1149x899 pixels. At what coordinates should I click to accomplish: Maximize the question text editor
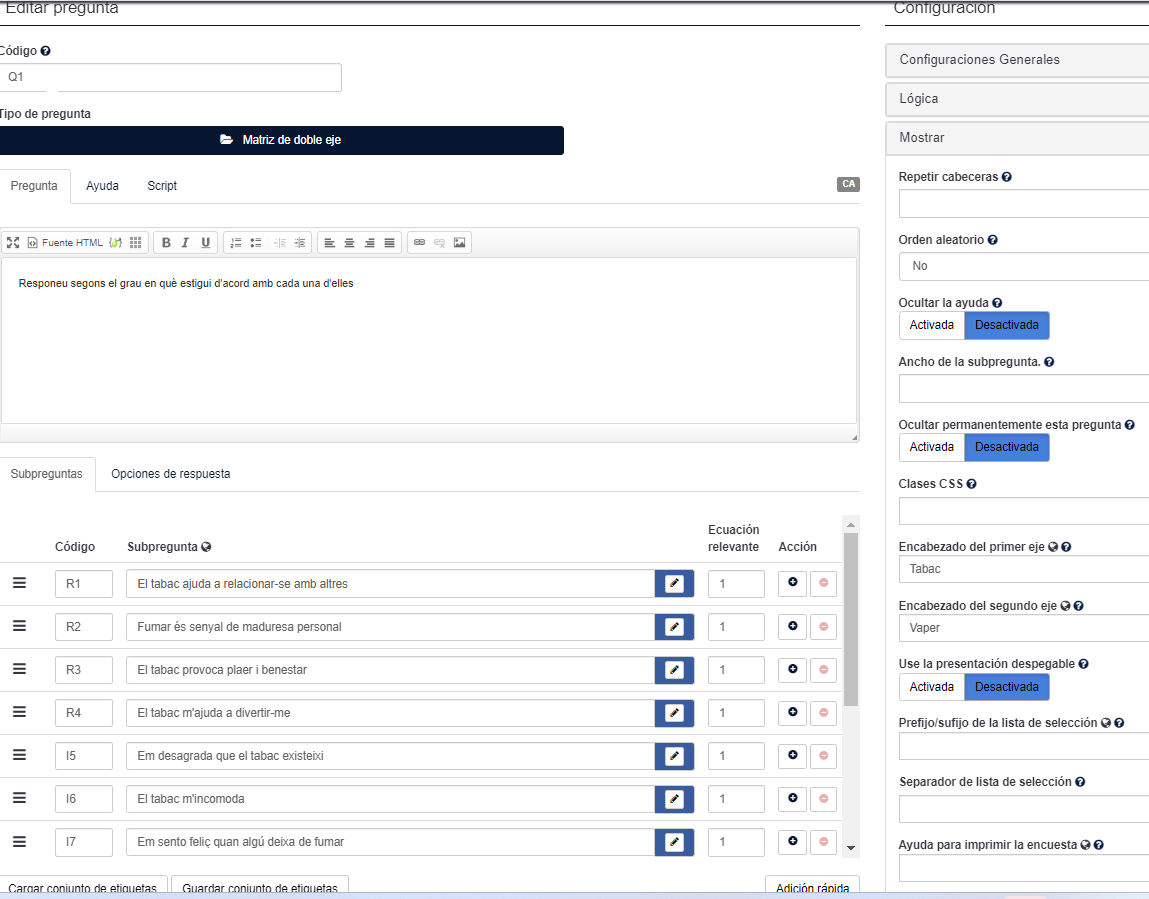[x=13, y=243]
